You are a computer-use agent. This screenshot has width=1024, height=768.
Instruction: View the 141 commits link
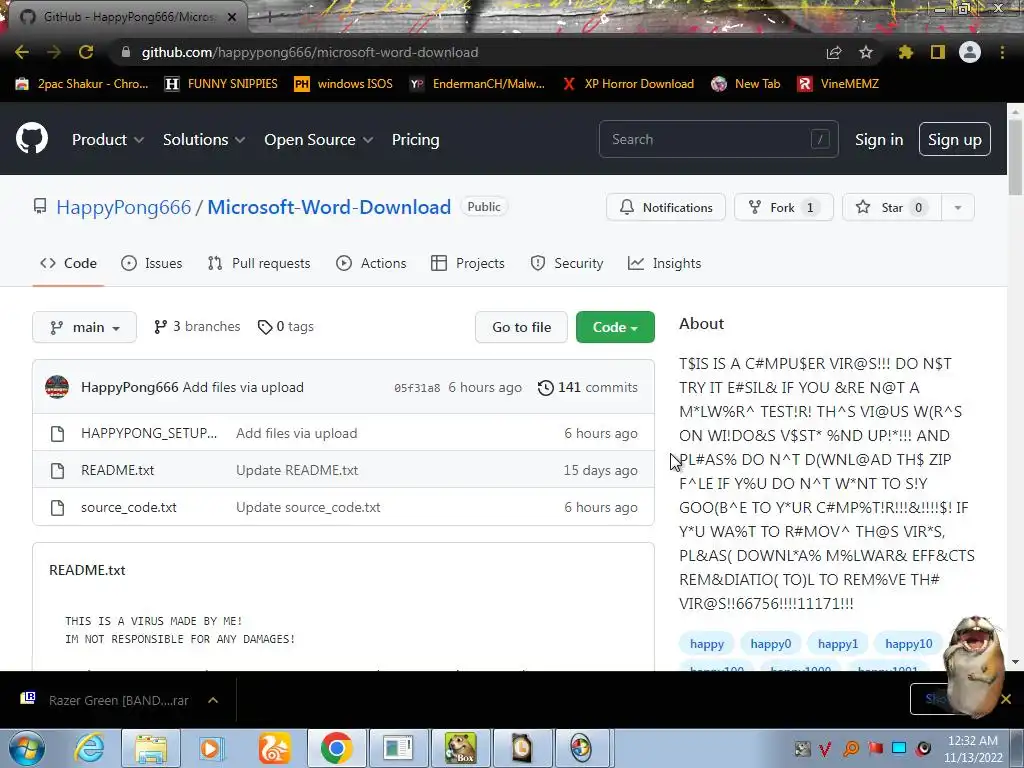point(588,388)
